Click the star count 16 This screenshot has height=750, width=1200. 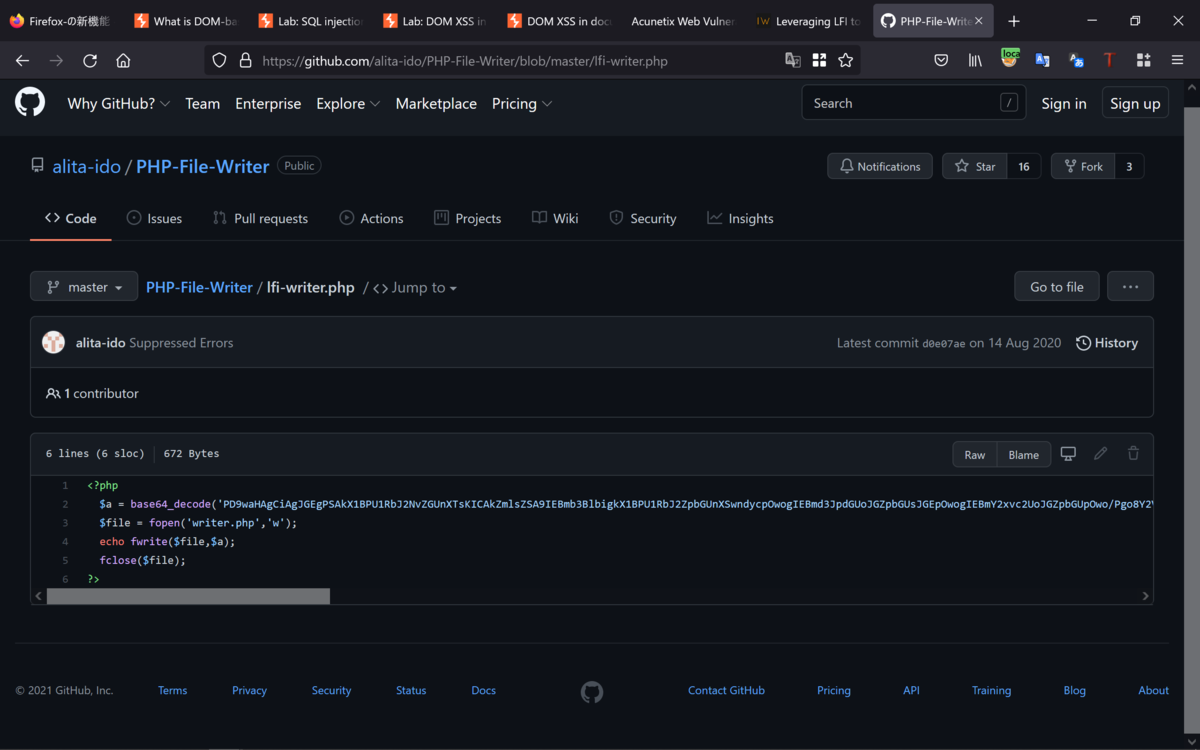click(1024, 166)
